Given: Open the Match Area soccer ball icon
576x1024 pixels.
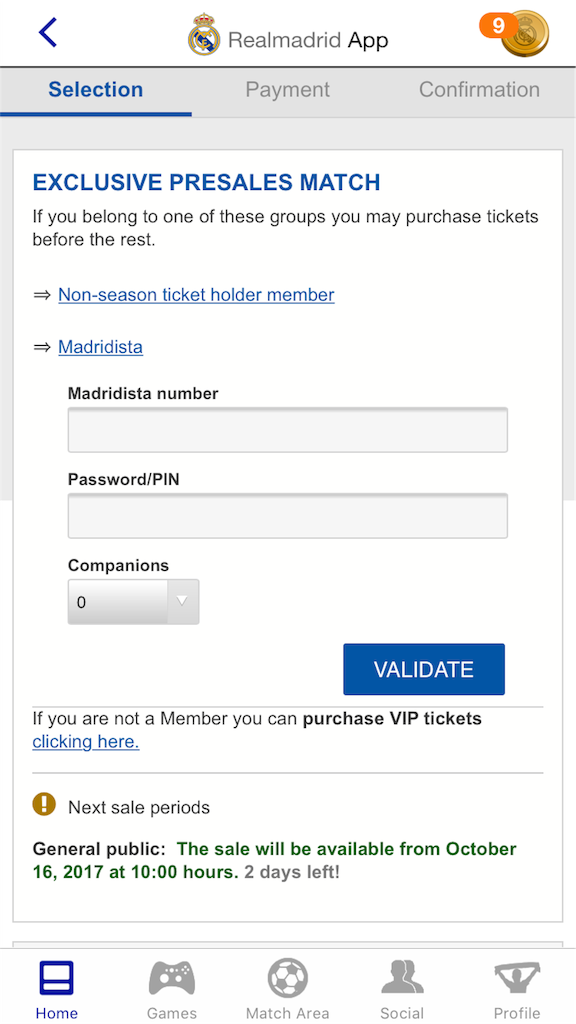Looking at the screenshot, I should [x=287, y=978].
